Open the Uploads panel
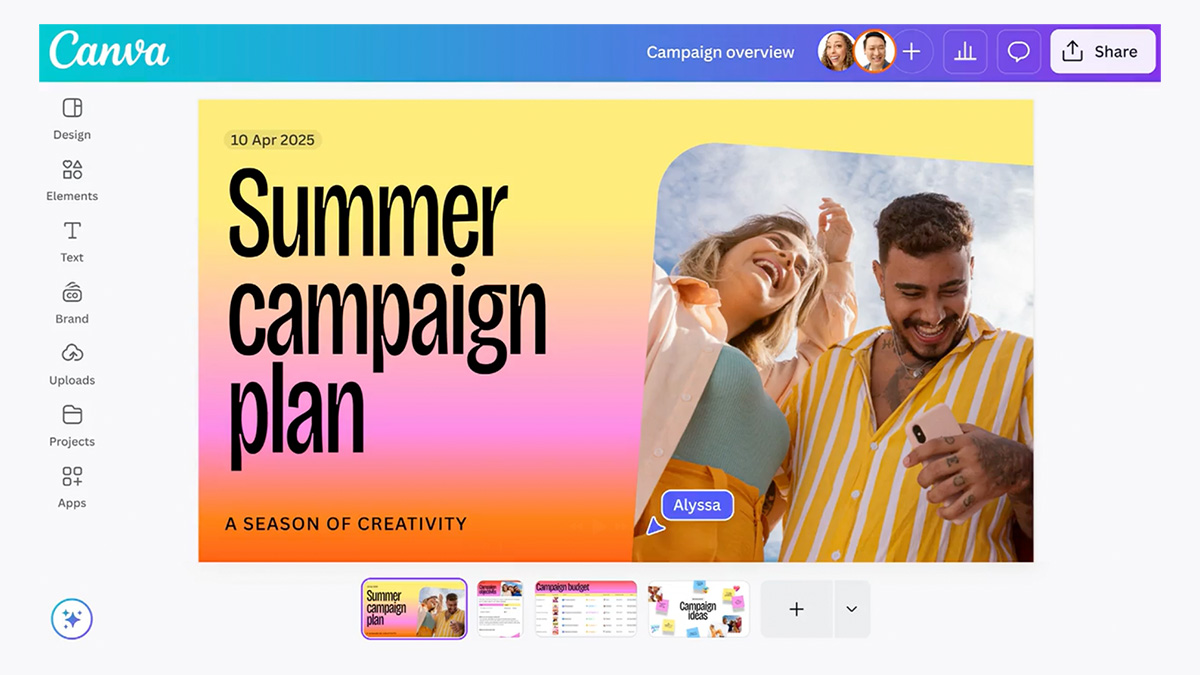The height and width of the screenshot is (675, 1200). pos(72,365)
